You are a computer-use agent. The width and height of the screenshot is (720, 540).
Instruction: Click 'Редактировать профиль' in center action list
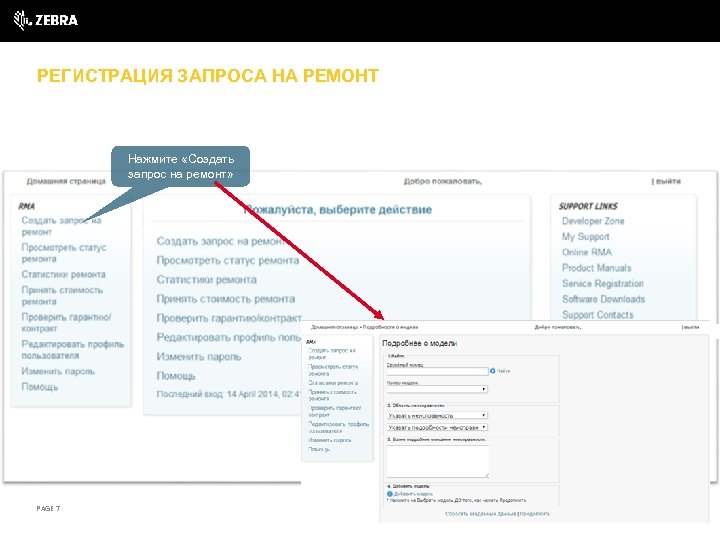coord(228,338)
